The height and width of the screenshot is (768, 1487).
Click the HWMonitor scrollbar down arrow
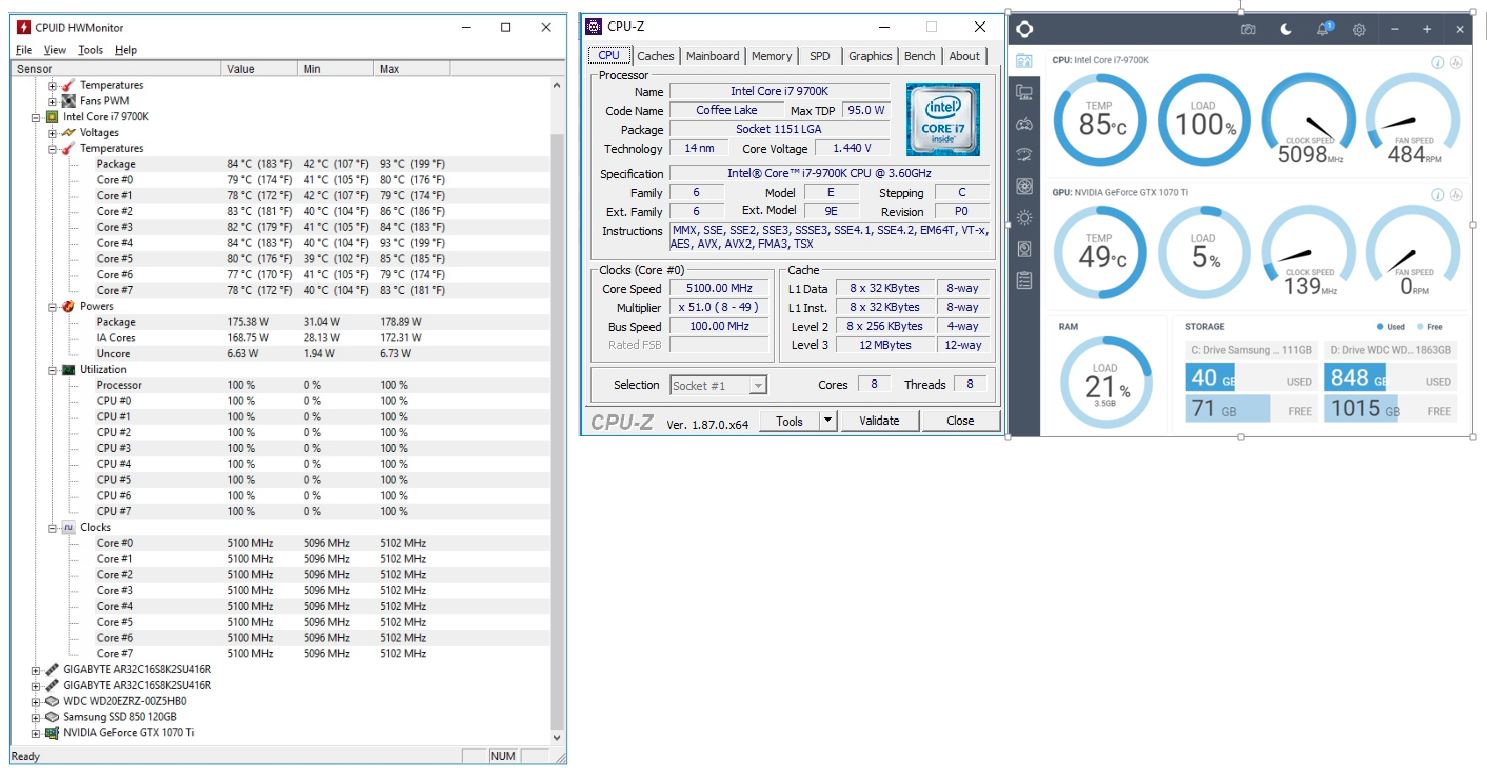coord(558,737)
